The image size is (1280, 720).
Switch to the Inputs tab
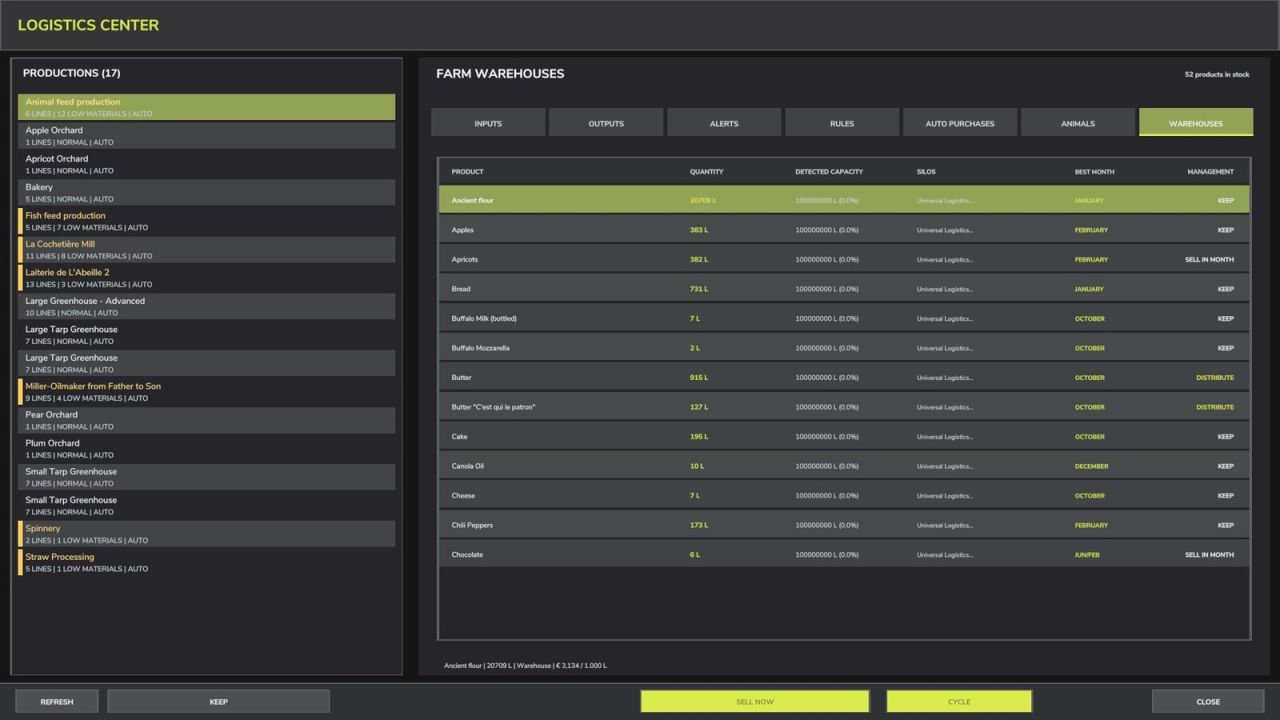[x=488, y=123]
